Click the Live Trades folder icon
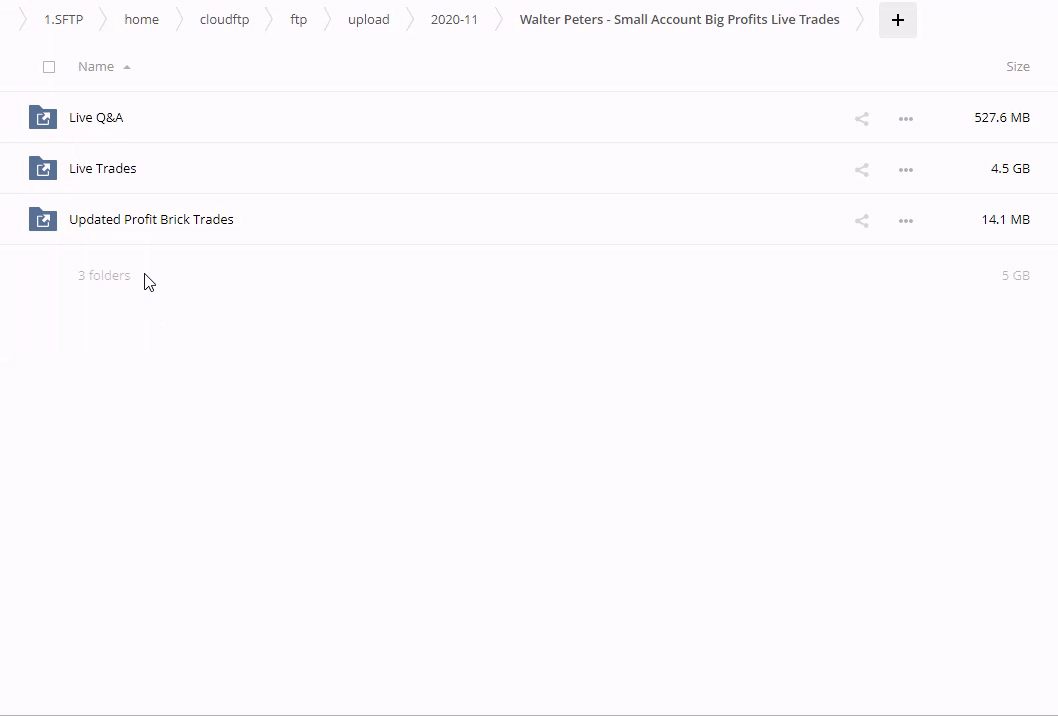The width and height of the screenshot is (1058, 716). pyautogui.click(x=43, y=169)
